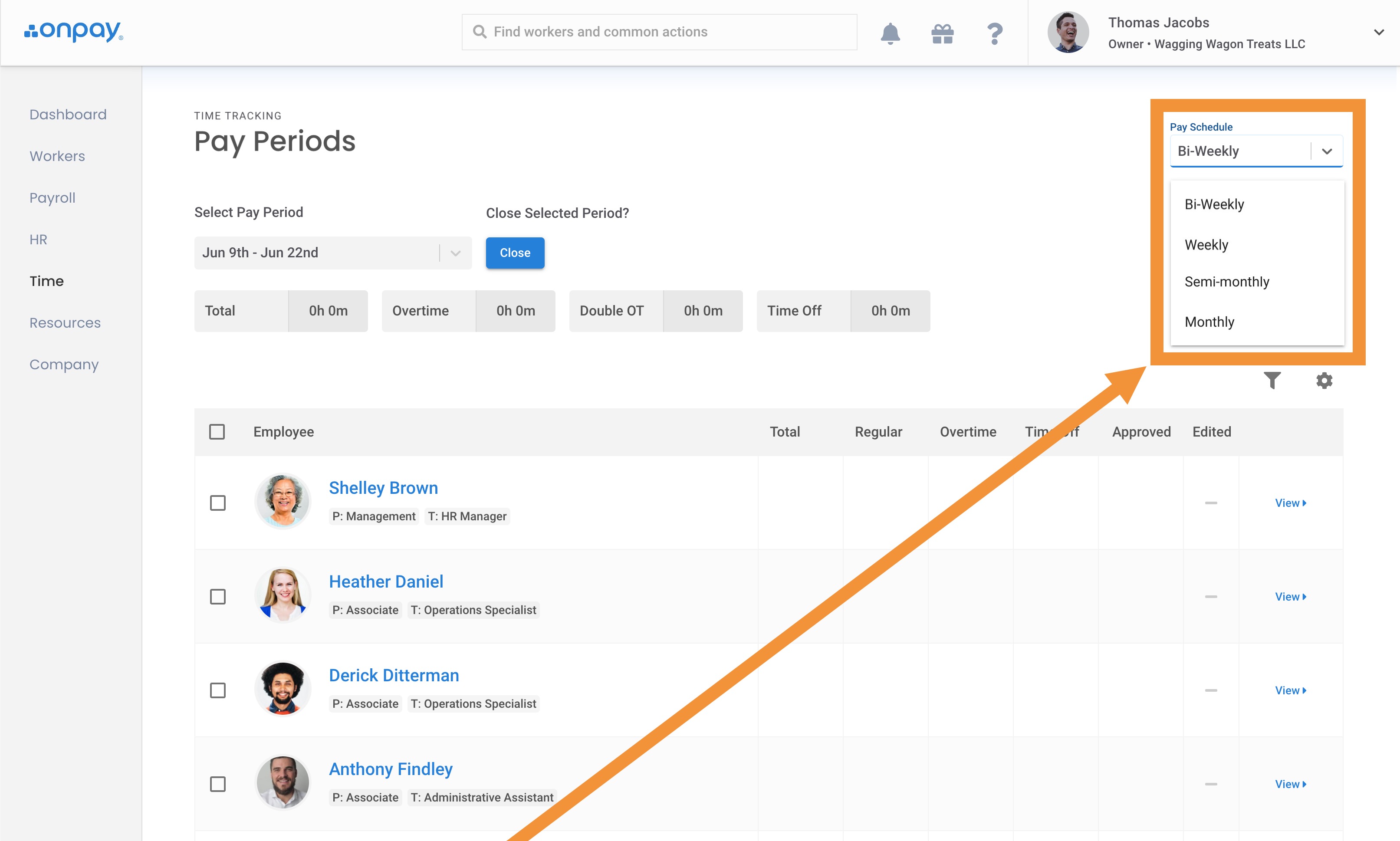Check the box for Shelley Brown
Image resolution: width=1400 pixels, height=841 pixels.
217,503
